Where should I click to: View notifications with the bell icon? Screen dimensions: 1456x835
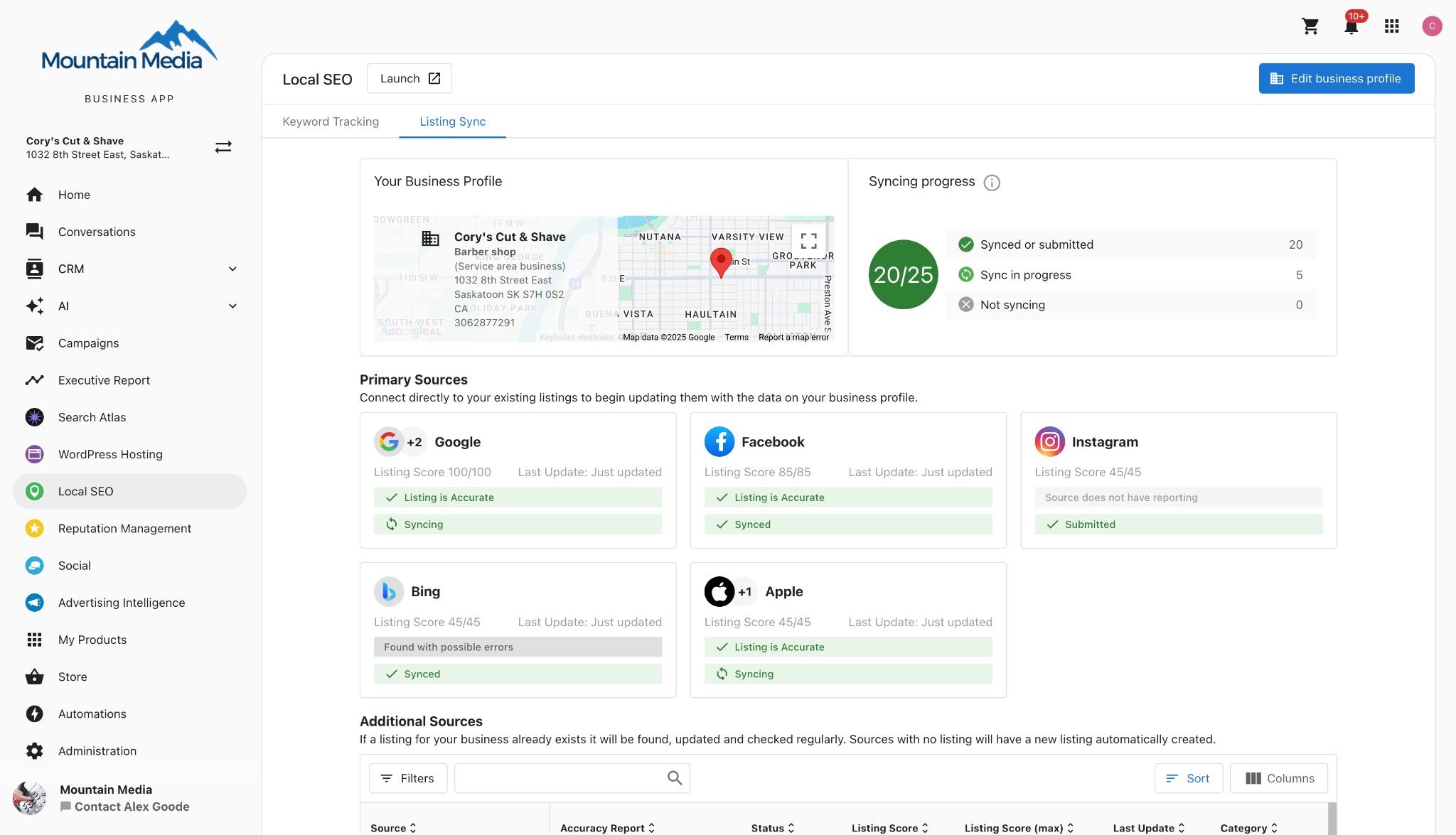click(1350, 26)
